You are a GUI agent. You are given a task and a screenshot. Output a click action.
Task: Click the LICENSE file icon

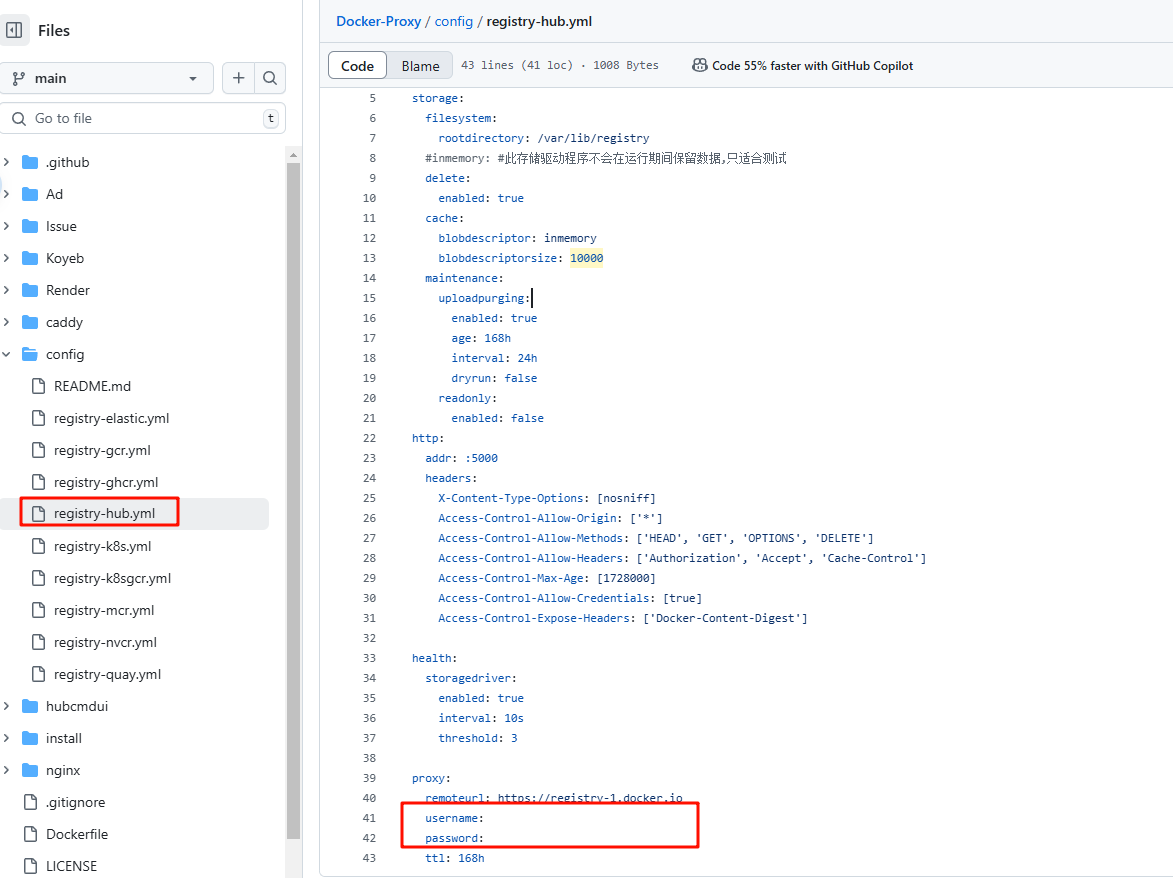click(29, 866)
